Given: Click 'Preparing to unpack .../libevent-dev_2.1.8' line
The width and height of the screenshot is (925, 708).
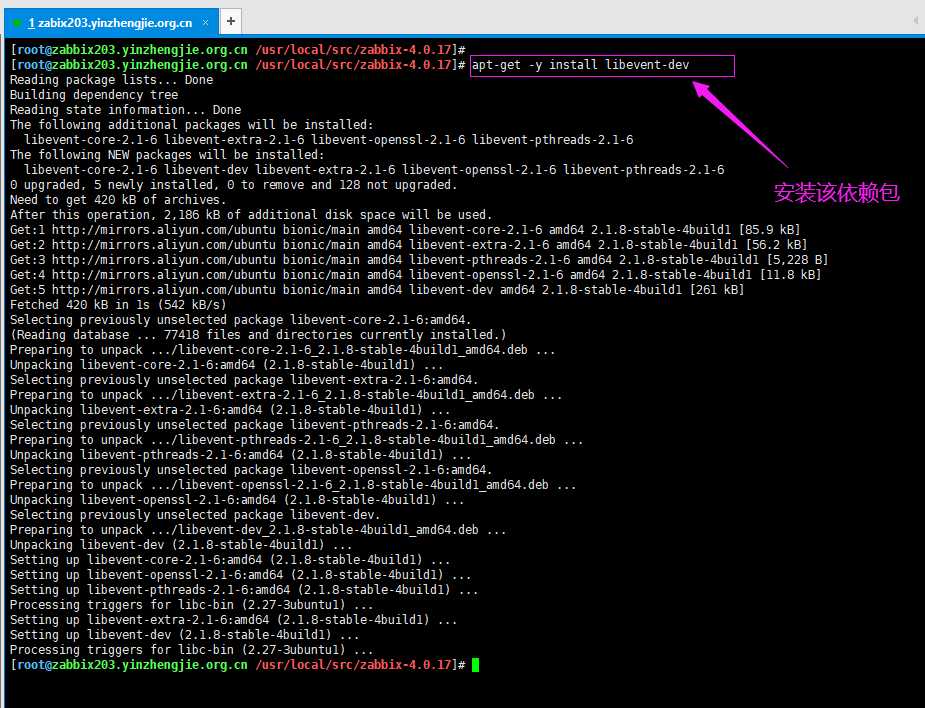Looking at the screenshot, I should click(258, 530).
